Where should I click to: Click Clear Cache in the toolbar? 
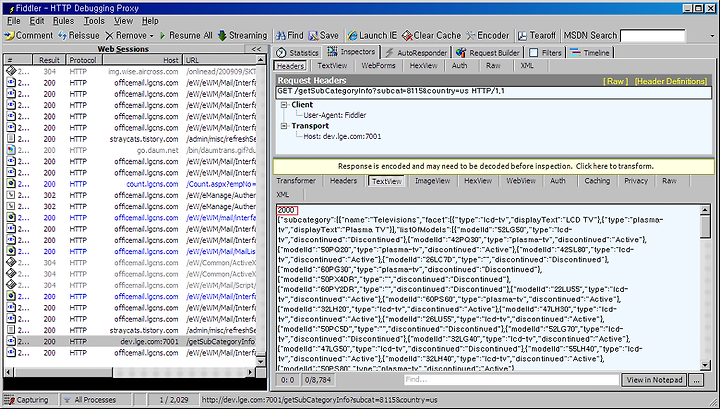pyautogui.click(x=431, y=36)
